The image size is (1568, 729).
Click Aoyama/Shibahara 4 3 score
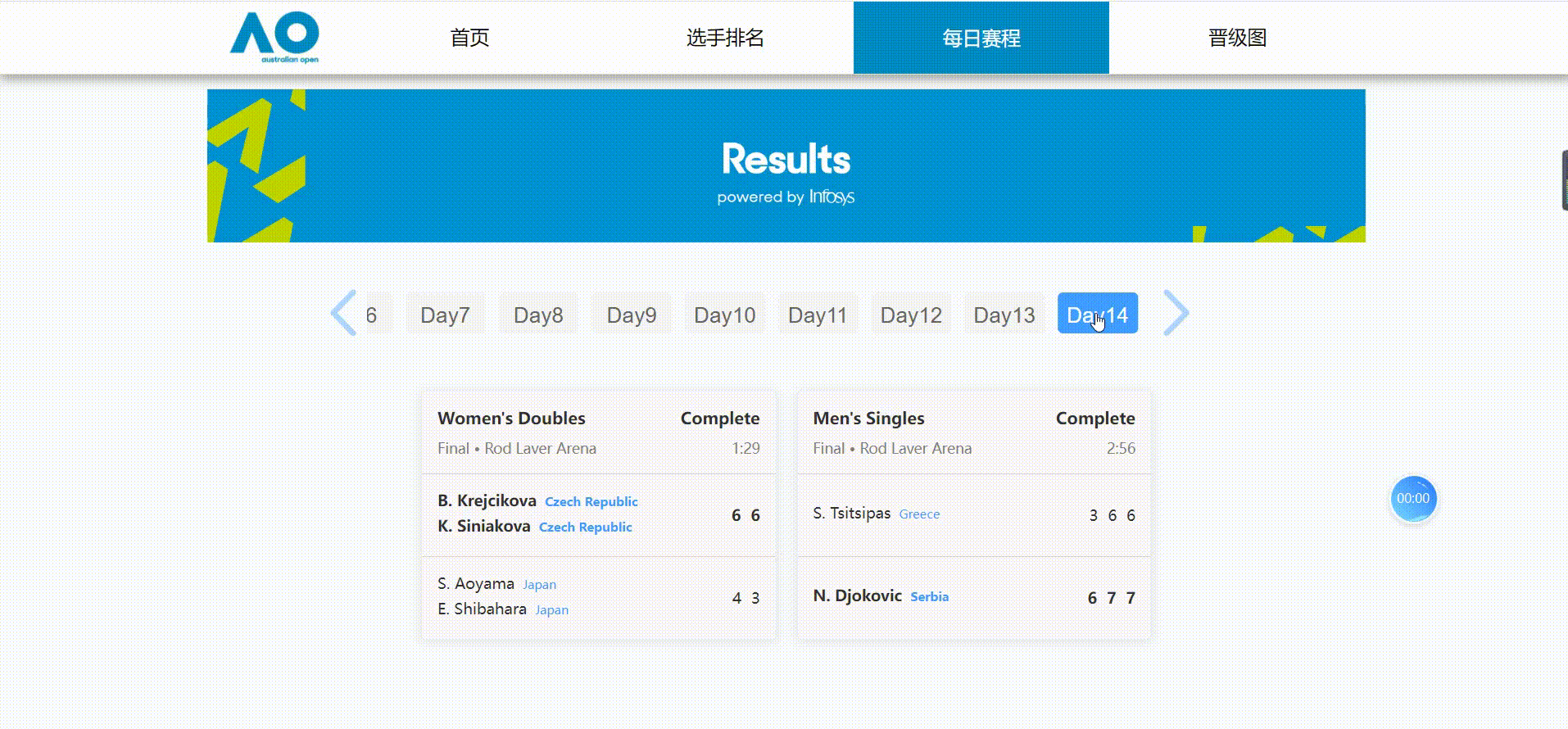point(745,598)
